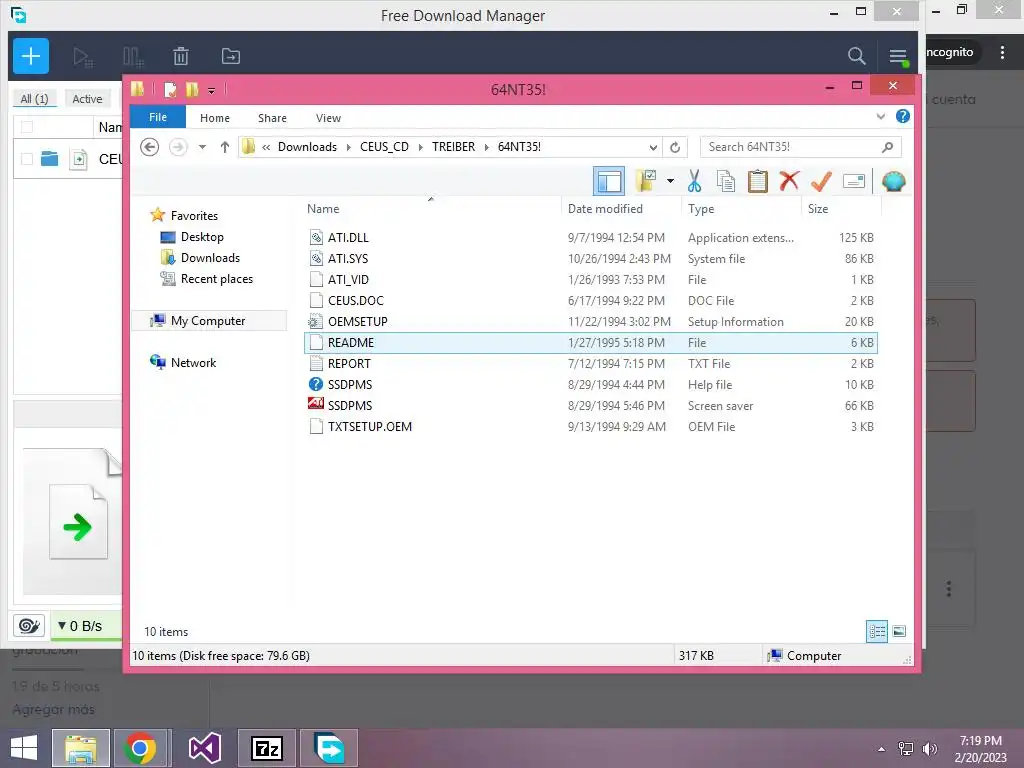Click the Forward navigation arrow
Viewport: 1024px width, 768px height.
[x=178, y=147]
